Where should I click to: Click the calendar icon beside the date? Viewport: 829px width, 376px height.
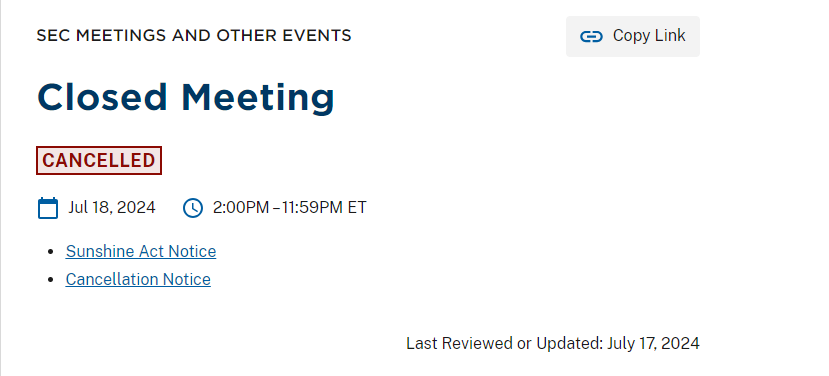[48, 208]
